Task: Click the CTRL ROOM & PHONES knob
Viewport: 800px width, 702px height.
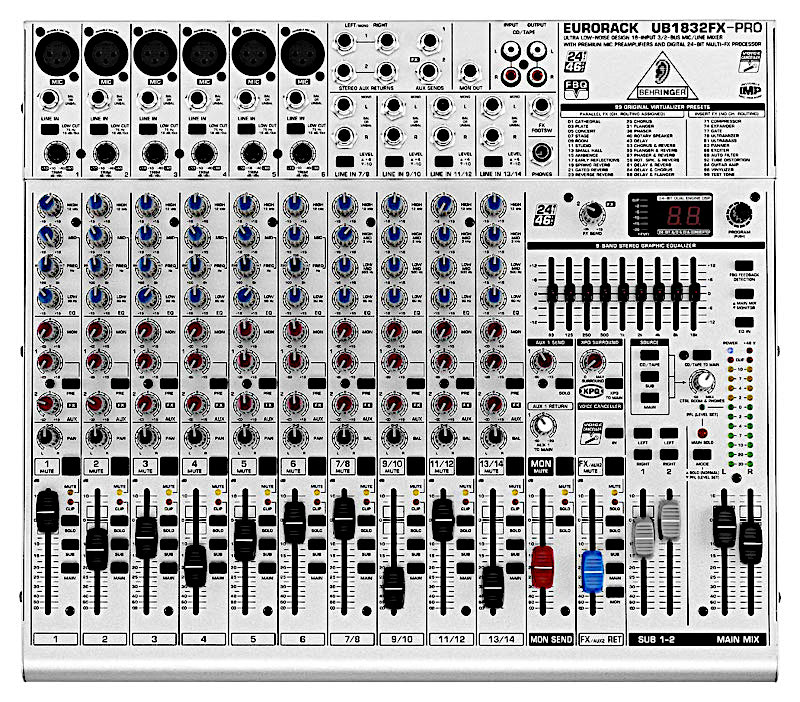Action: pos(703,381)
